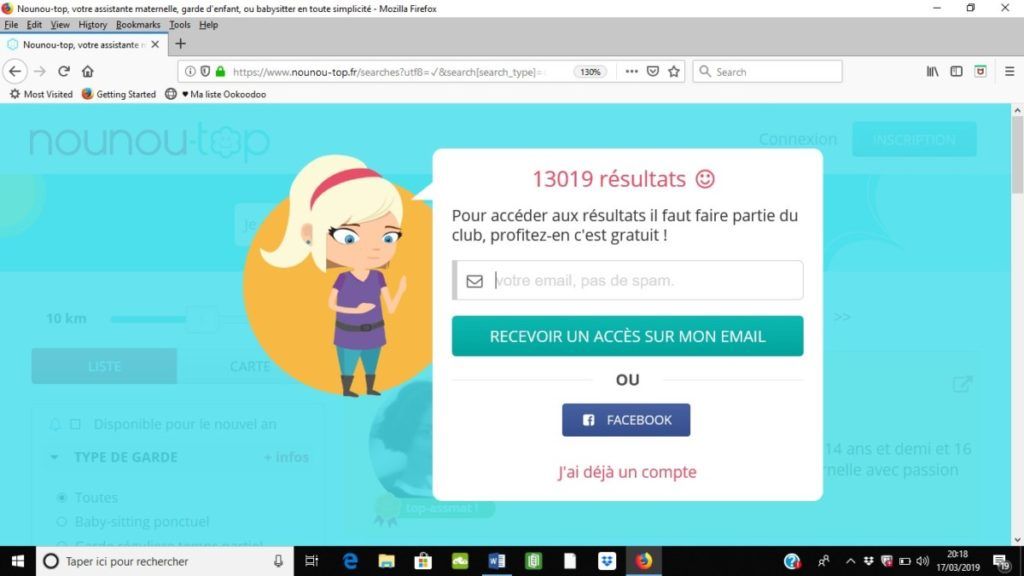Open the tracking protection shield panel
Screen dimensions: 1024x576
205,71
